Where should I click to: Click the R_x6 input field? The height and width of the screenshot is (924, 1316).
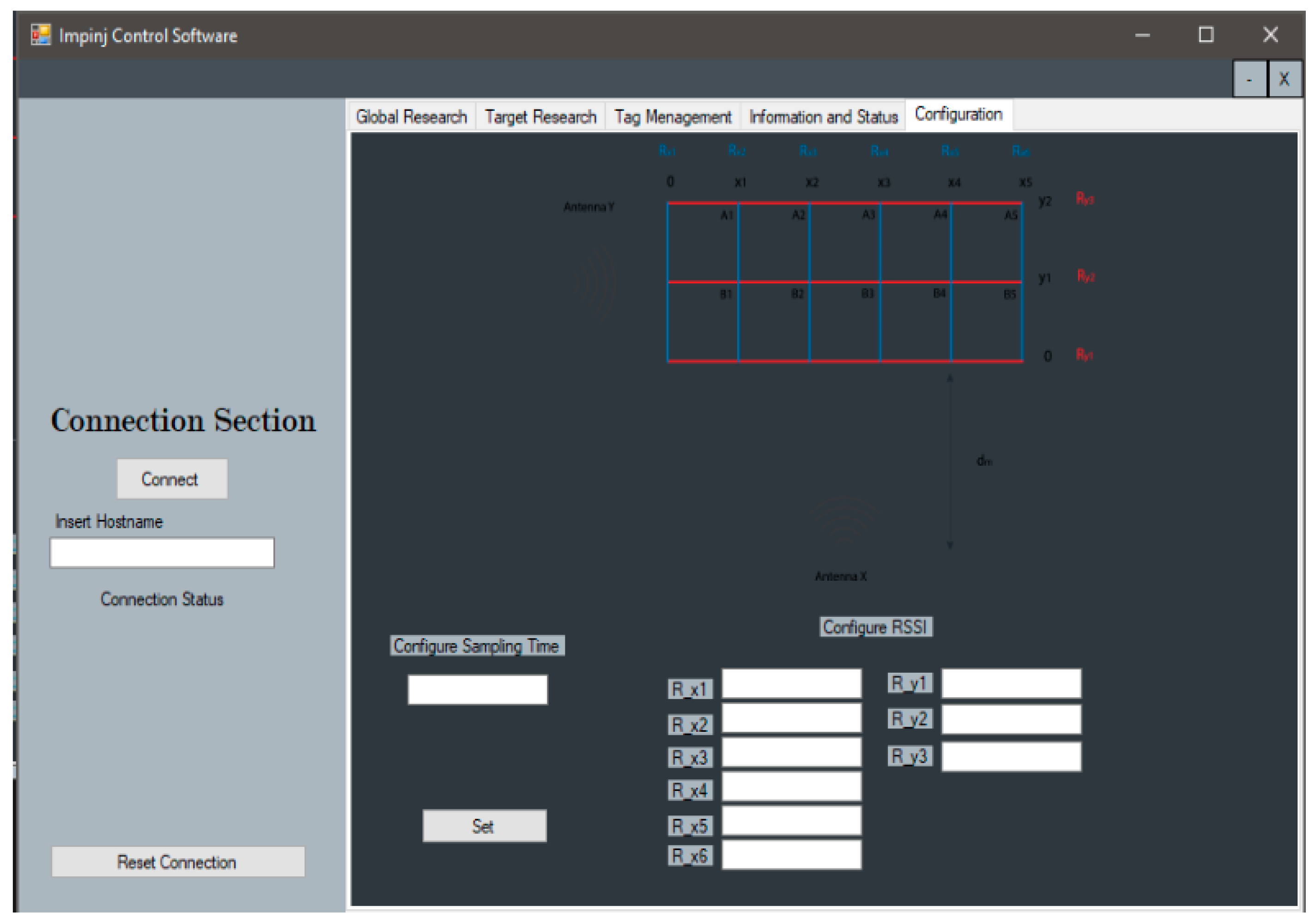coord(792,855)
